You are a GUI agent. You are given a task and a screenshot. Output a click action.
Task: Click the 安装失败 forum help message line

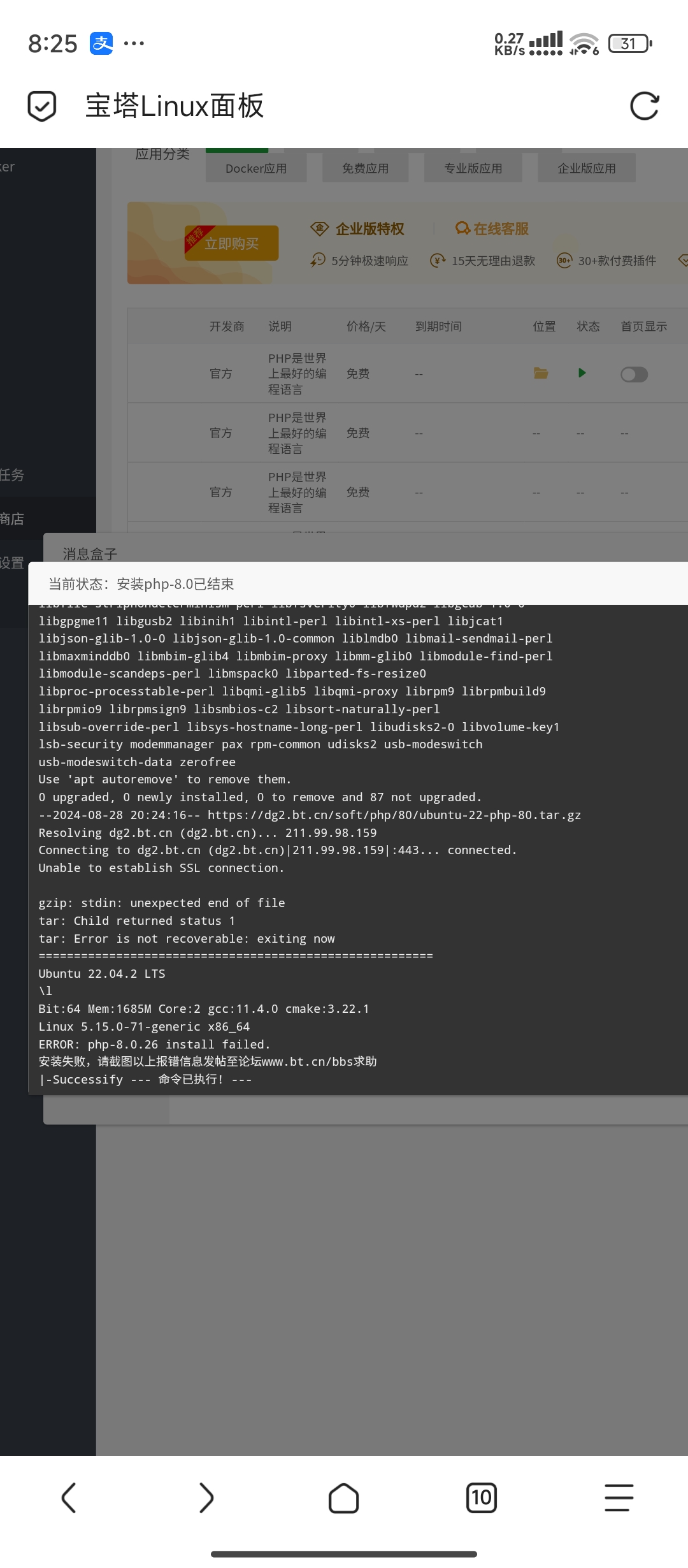[x=208, y=1061]
